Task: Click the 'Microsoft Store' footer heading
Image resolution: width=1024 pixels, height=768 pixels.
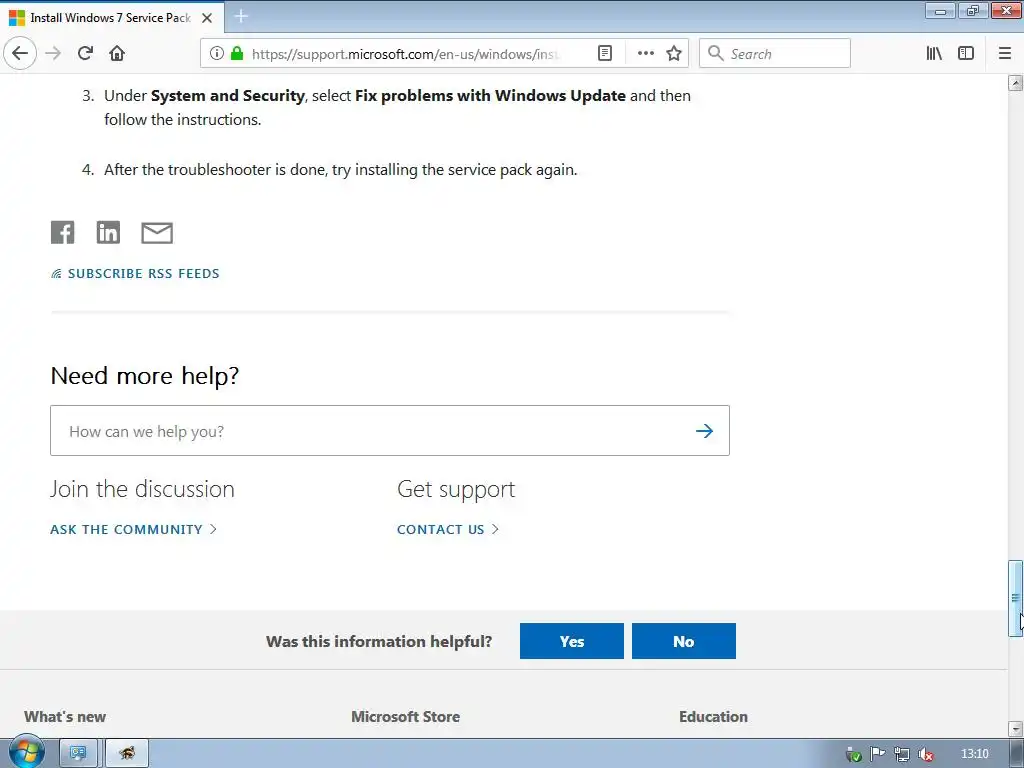Action: click(x=406, y=717)
